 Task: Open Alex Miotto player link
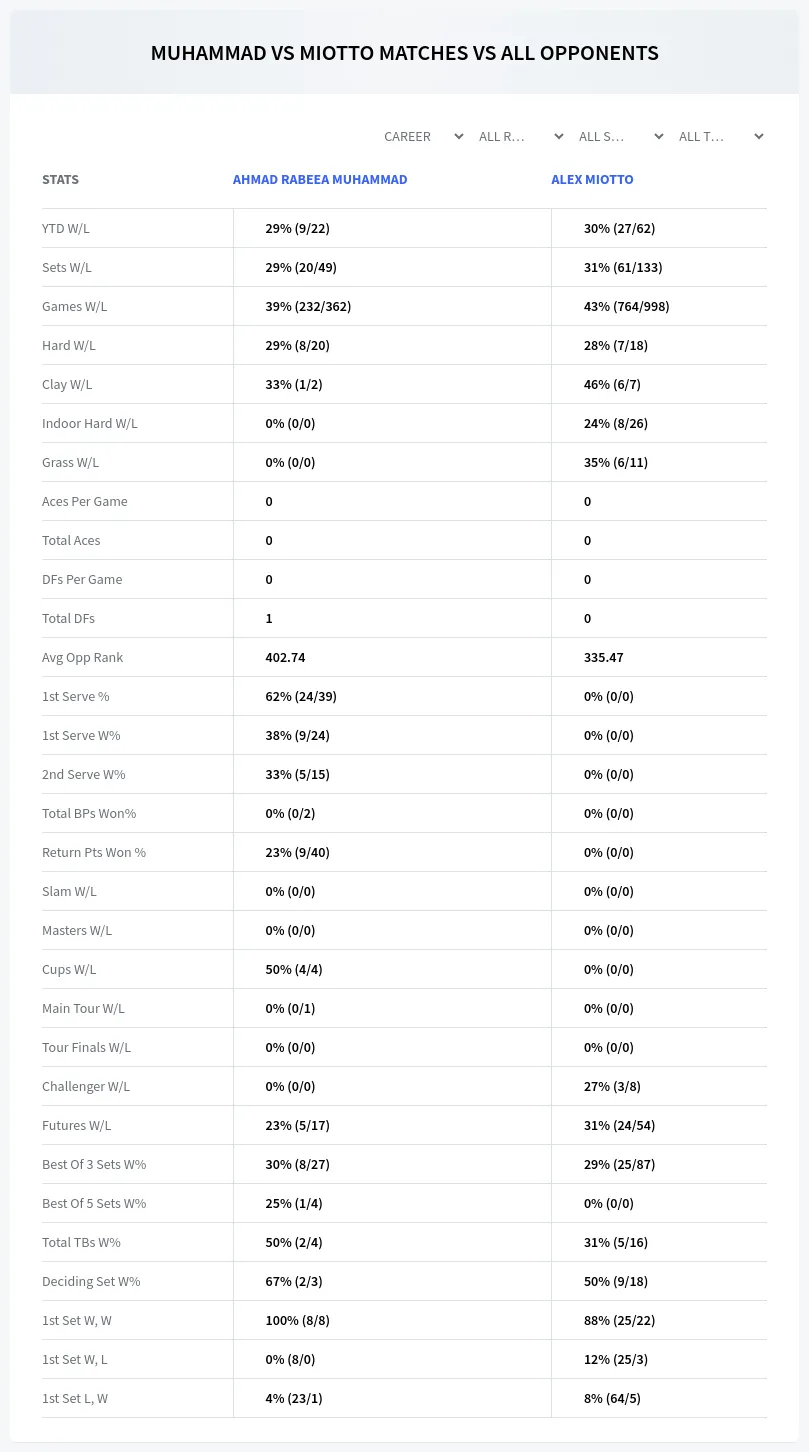coord(592,179)
